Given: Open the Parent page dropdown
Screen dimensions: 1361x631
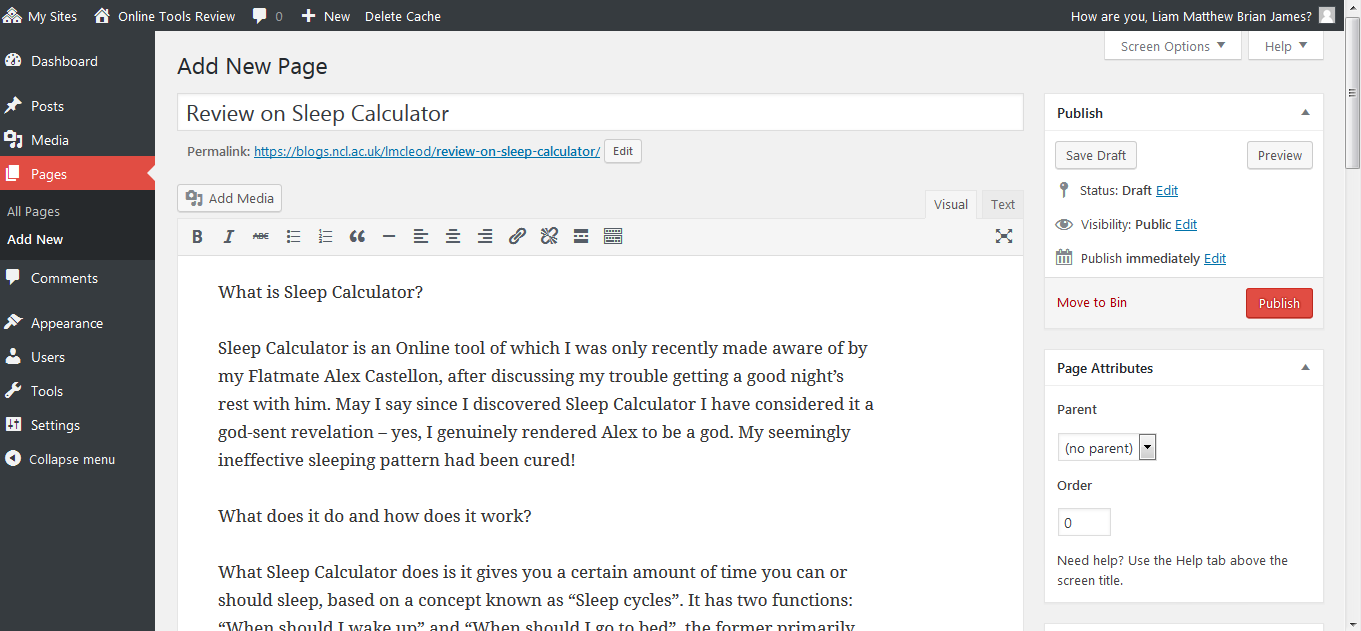Looking at the screenshot, I should click(1107, 448).
